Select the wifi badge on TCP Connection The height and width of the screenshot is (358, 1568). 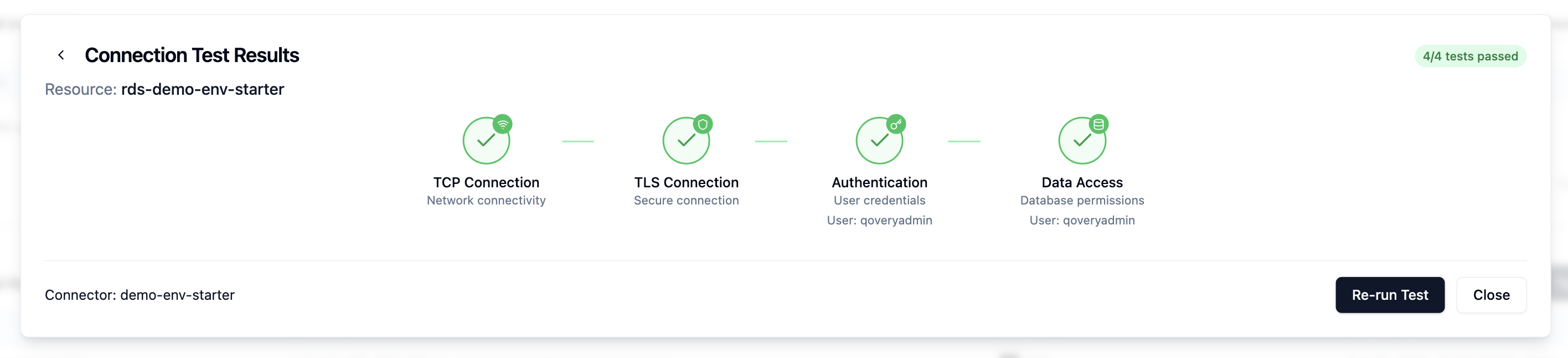pyautogui.click(x=503, y=124)
